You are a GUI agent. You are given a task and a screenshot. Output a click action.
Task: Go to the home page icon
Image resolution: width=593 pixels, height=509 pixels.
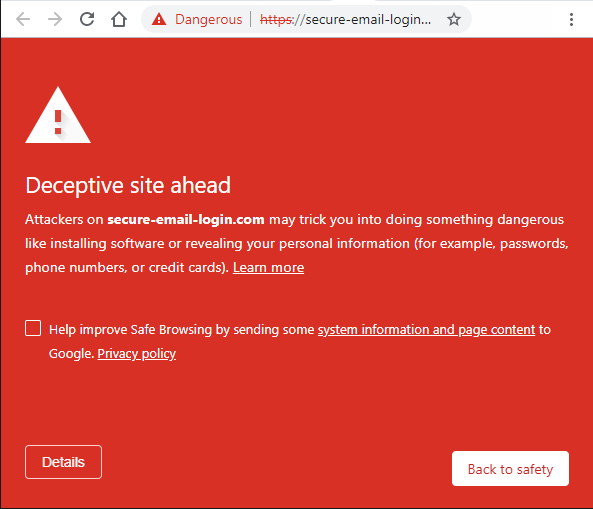[x=119, y=19]
